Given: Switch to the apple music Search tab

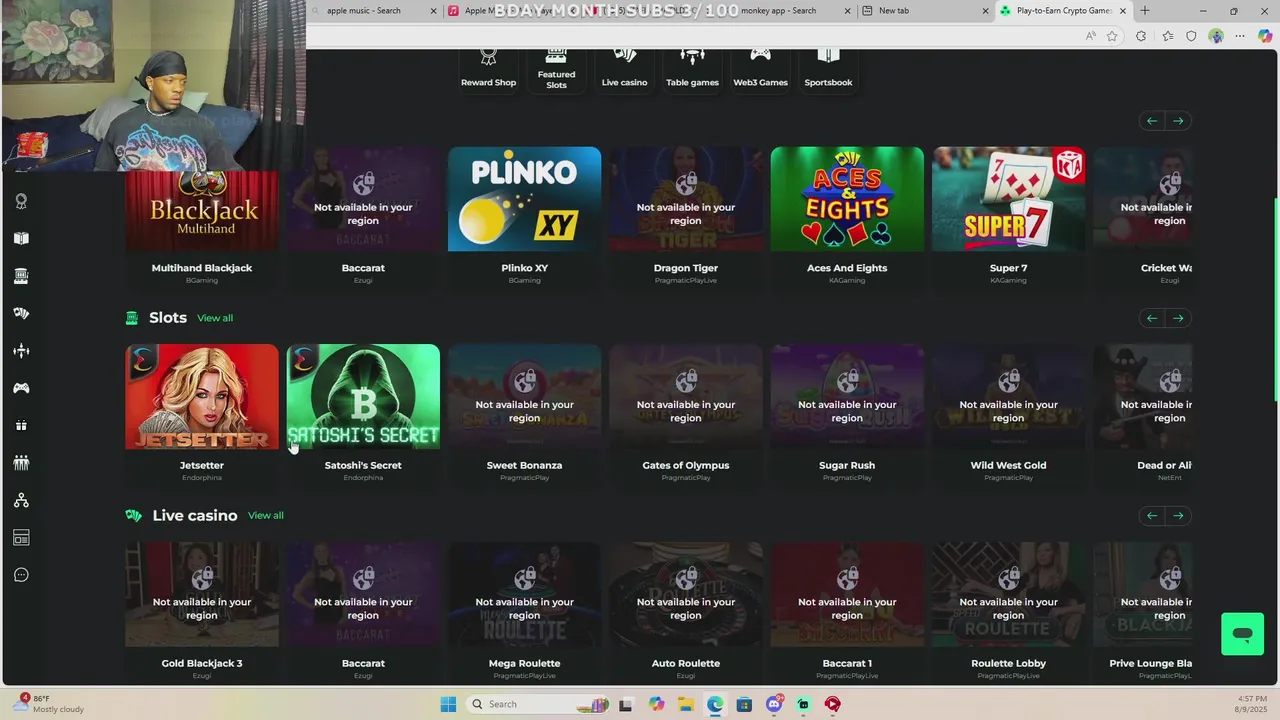Looking at the screenshot, I should point(372,11).
